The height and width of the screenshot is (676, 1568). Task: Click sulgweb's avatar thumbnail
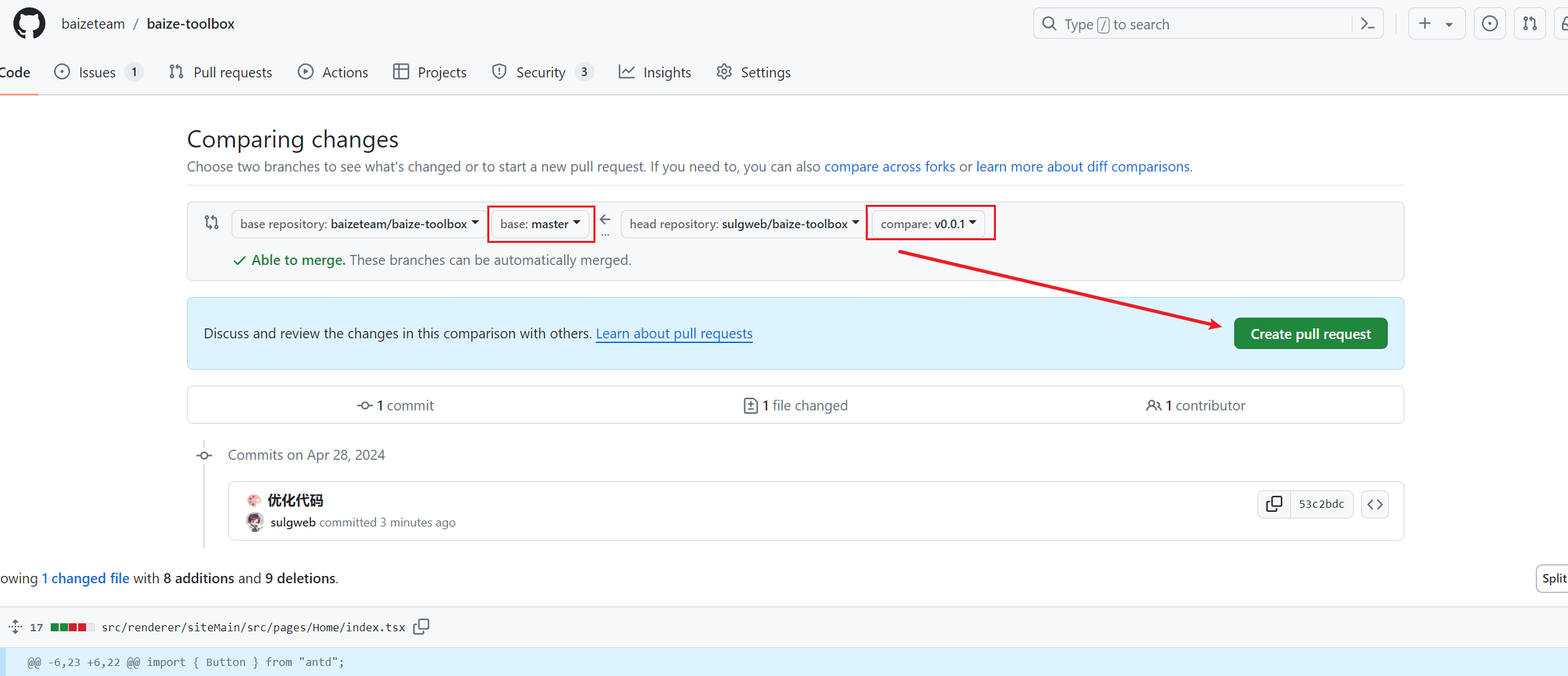tap(255, 523)
